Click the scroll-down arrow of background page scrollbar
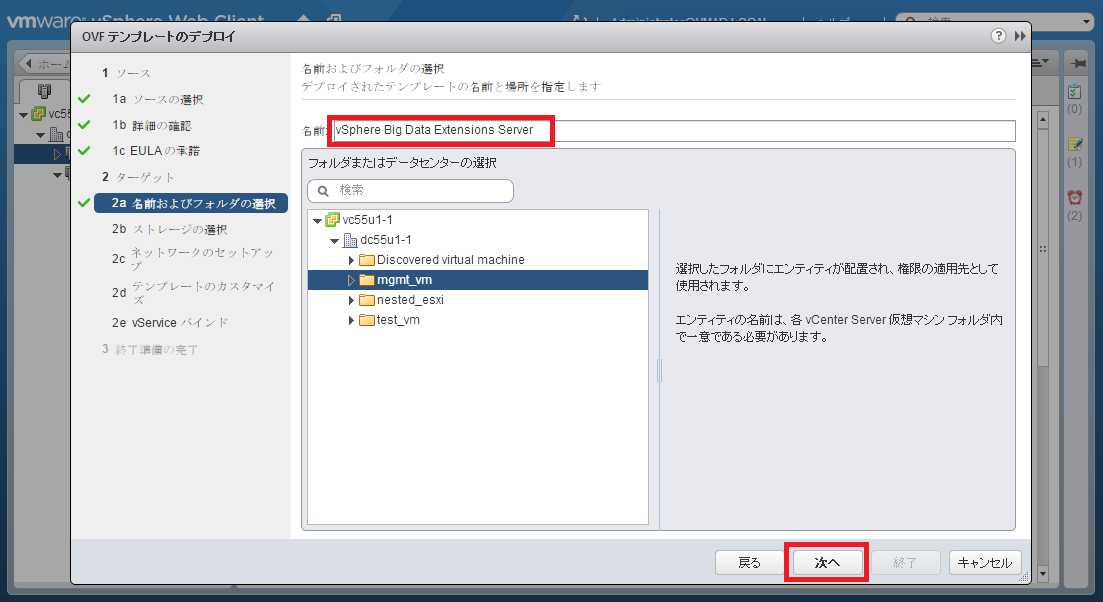This screenshot has width=1103, height=602. click(x=1043, y=575)
